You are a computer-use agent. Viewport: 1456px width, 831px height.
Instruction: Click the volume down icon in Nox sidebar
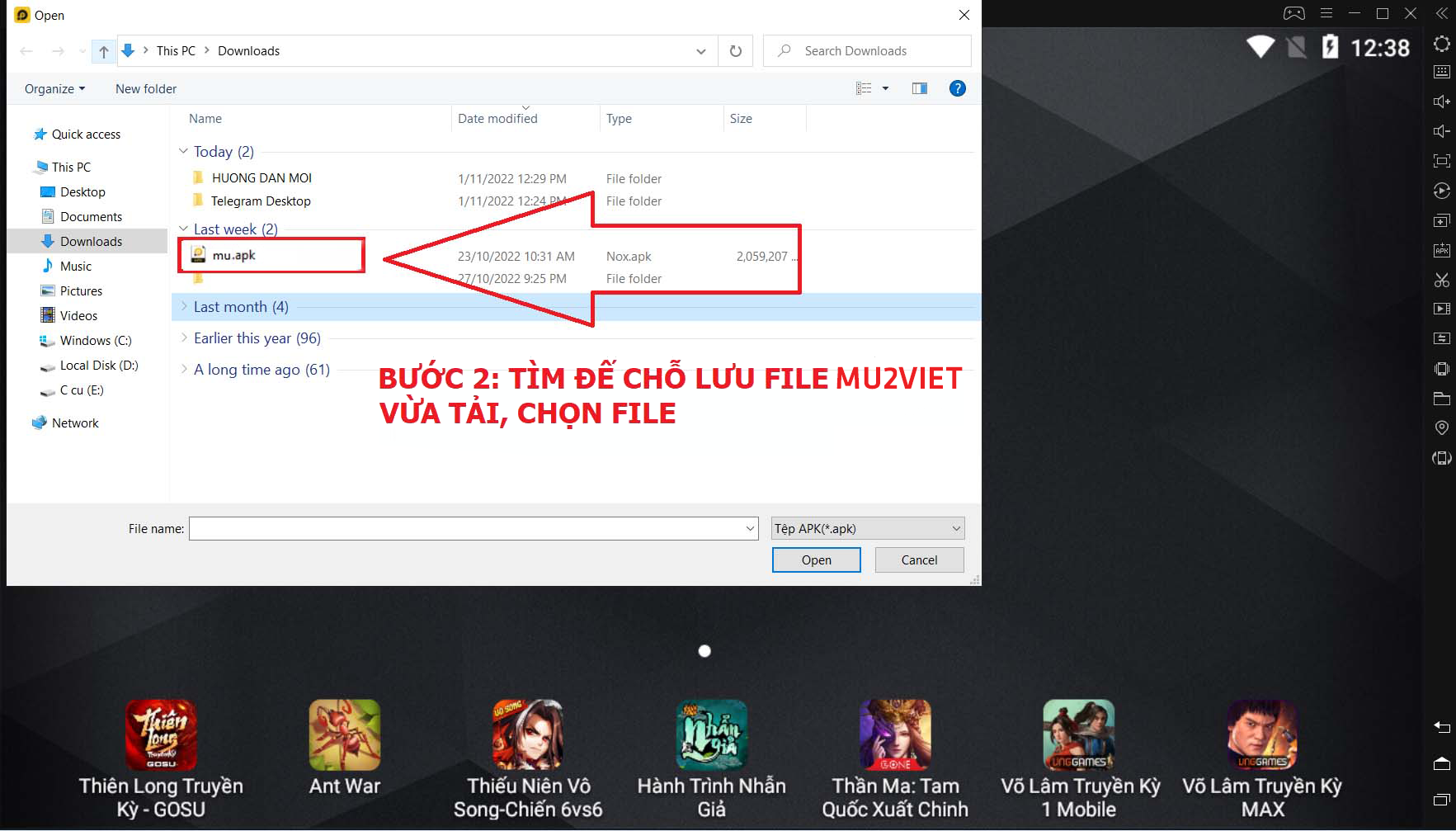tap(1441, 131)
